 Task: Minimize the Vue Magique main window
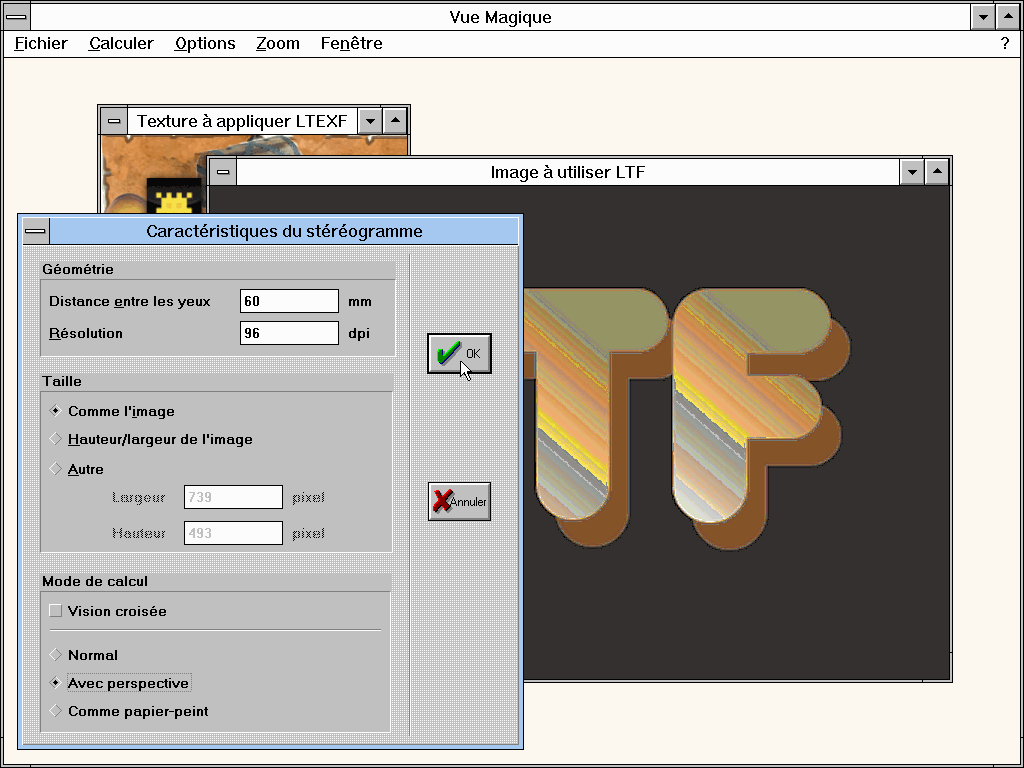tap(983, 16)
